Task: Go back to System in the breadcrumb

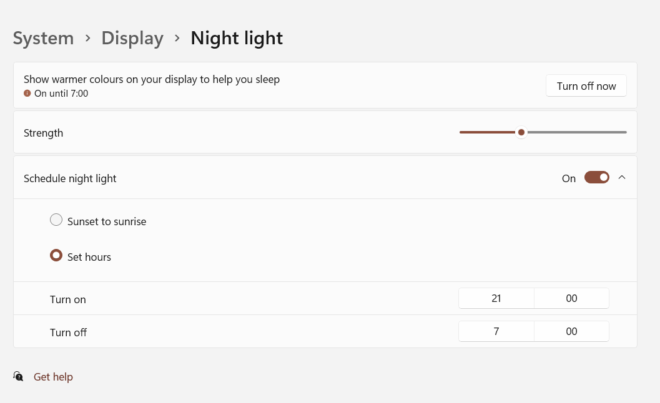Action: [43, 38]
